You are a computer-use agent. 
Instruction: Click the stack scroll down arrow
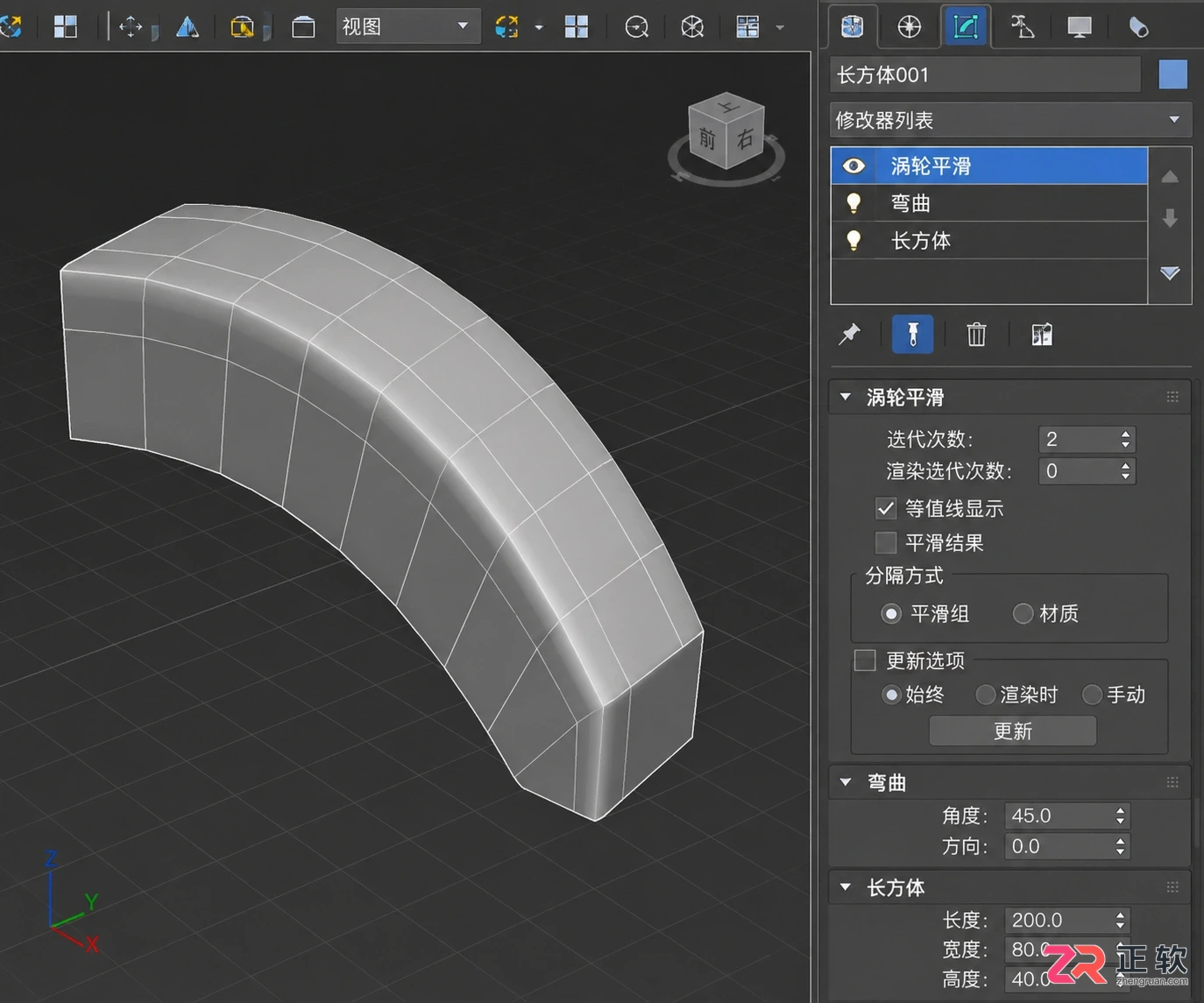point(1170,218)
